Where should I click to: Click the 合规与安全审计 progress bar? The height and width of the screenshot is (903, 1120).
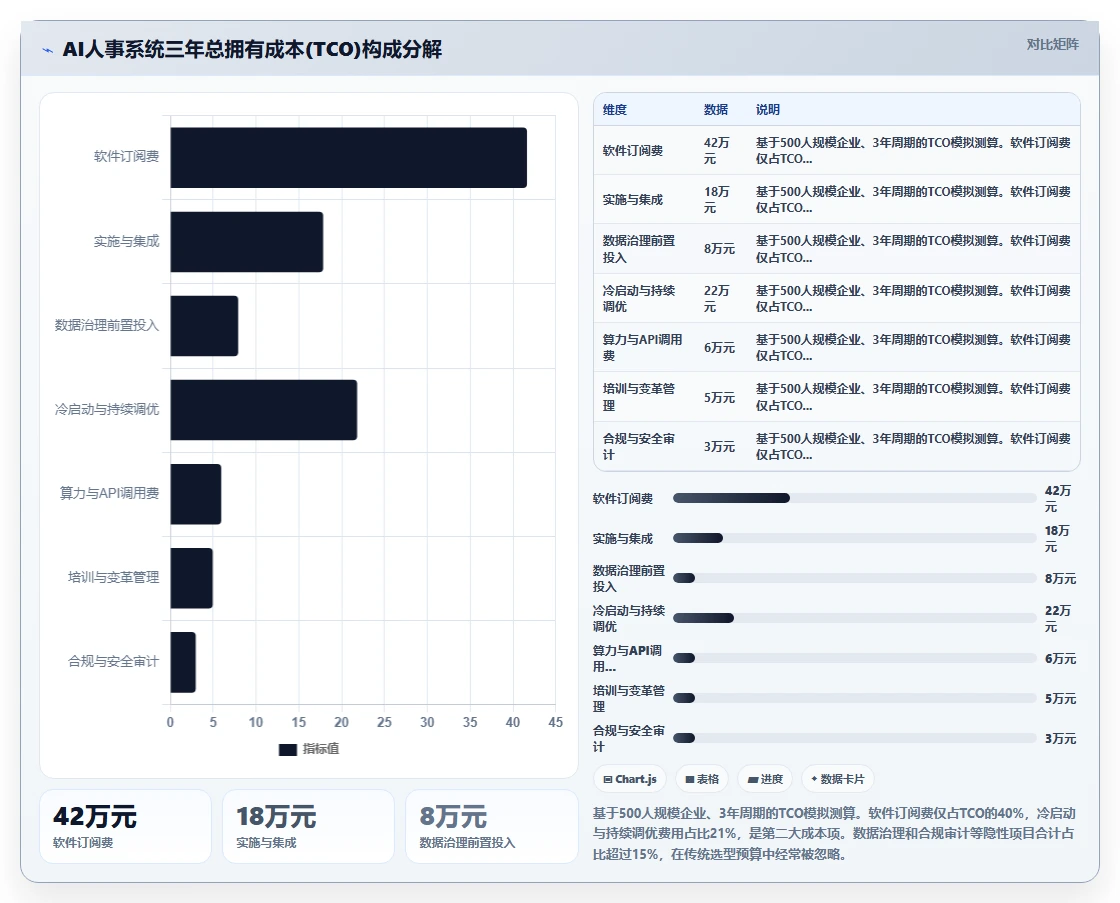pyautogui.click(x=854, y=738)
